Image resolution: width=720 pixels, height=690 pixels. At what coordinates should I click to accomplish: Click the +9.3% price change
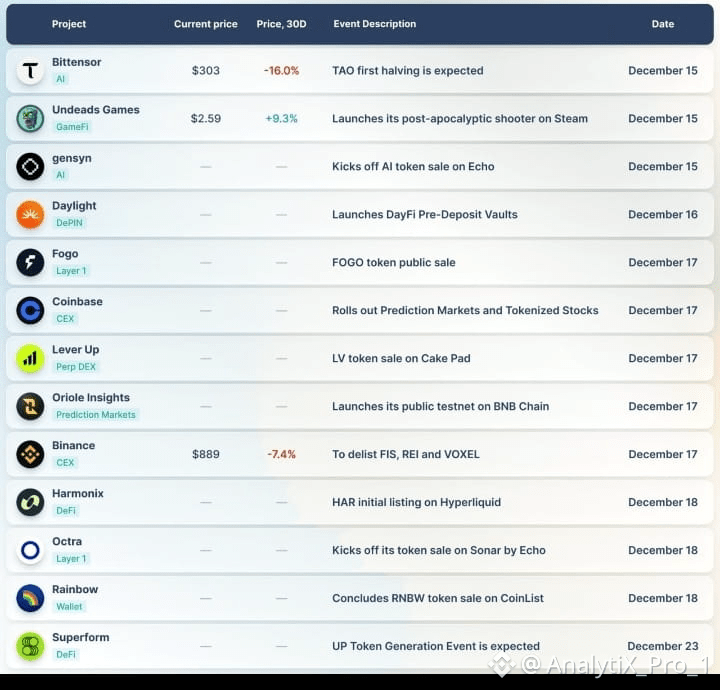tap(281, 118)
